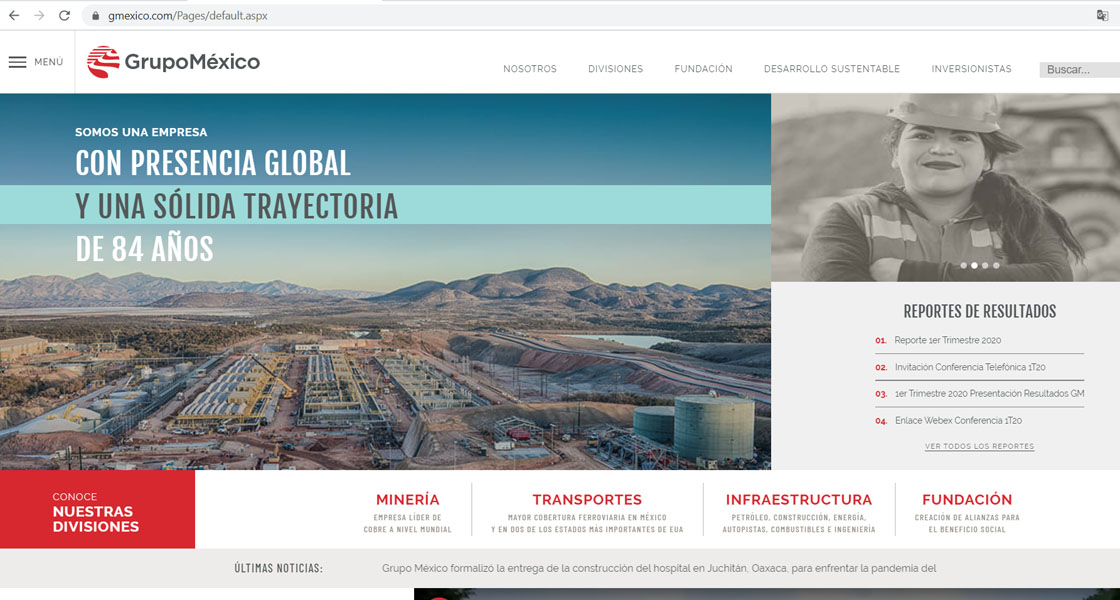
Task: Select the third carousel dot
Action: pyautogui.click(x=985, y=266)
